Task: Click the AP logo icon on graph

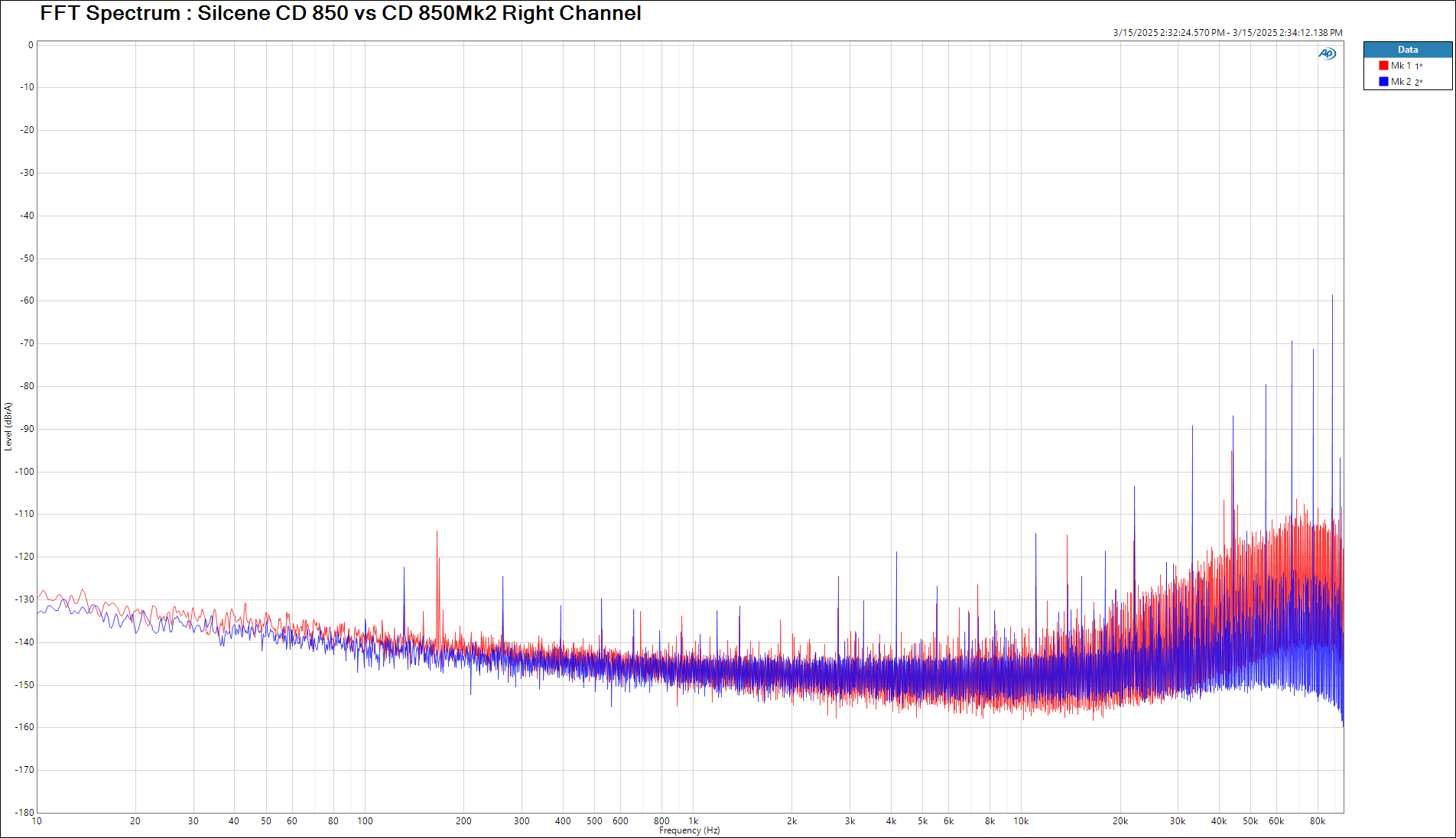Action: click(1327, 54)
